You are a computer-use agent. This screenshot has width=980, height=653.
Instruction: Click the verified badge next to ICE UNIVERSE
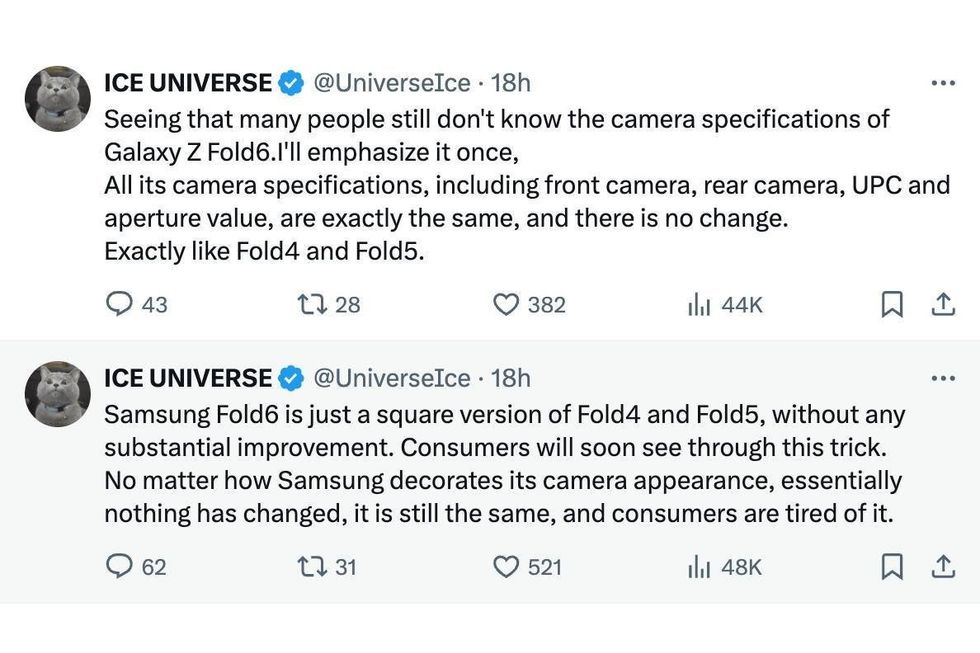291,83
